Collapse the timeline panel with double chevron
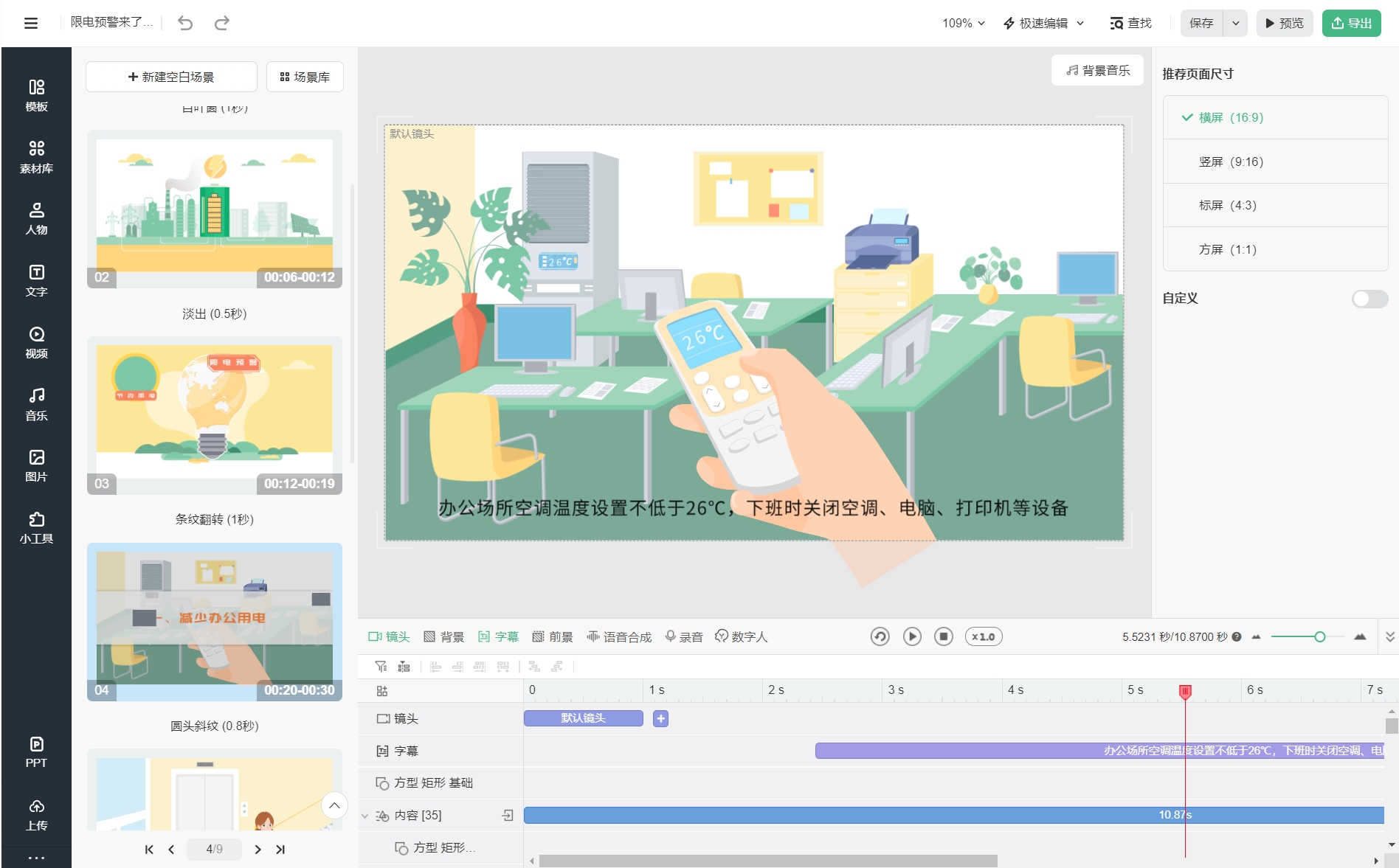The width and height of the screenshot is (1399, 868). tap(1390, 636)
